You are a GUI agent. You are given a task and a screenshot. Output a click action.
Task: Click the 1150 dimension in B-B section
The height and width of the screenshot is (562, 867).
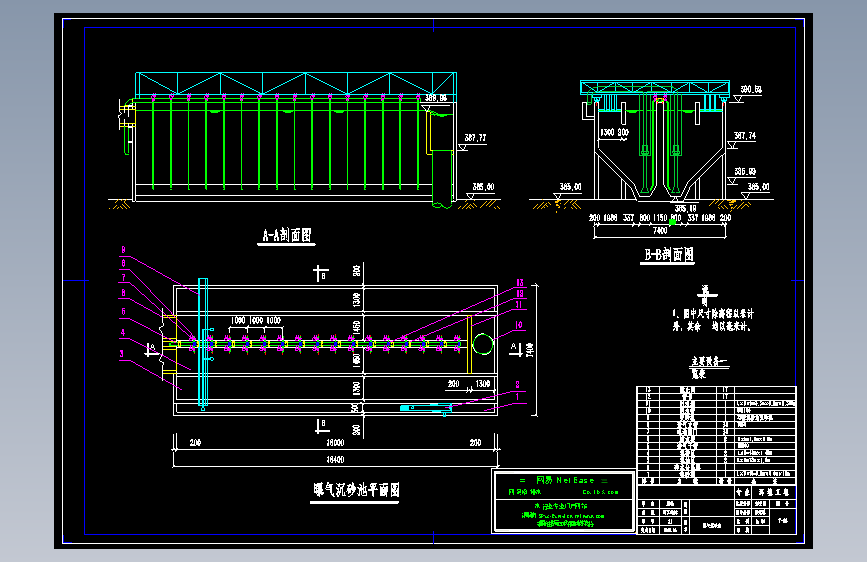click(660, 218)
